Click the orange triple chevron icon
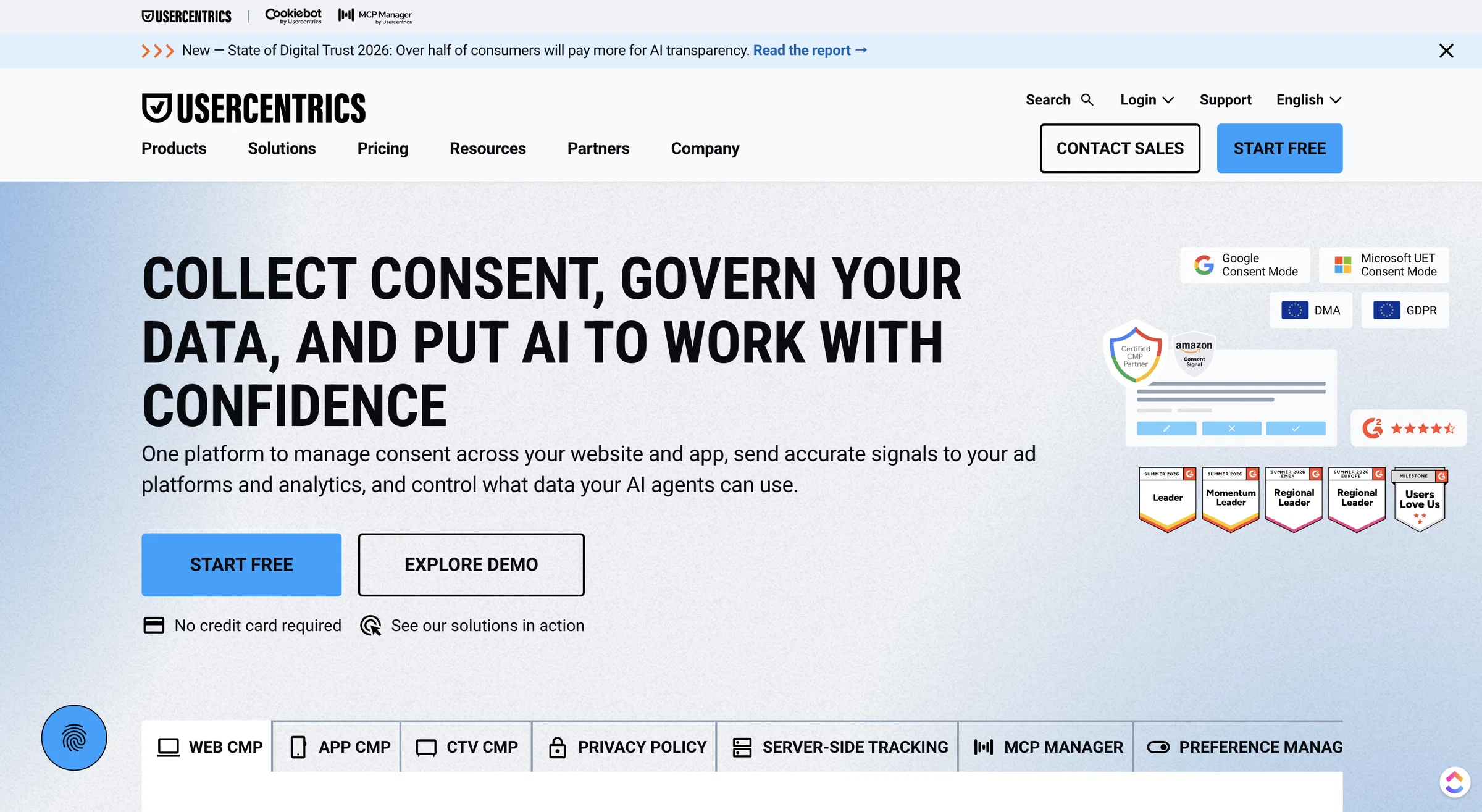This screenshot has width=1482, height=812. coord(157,51)
